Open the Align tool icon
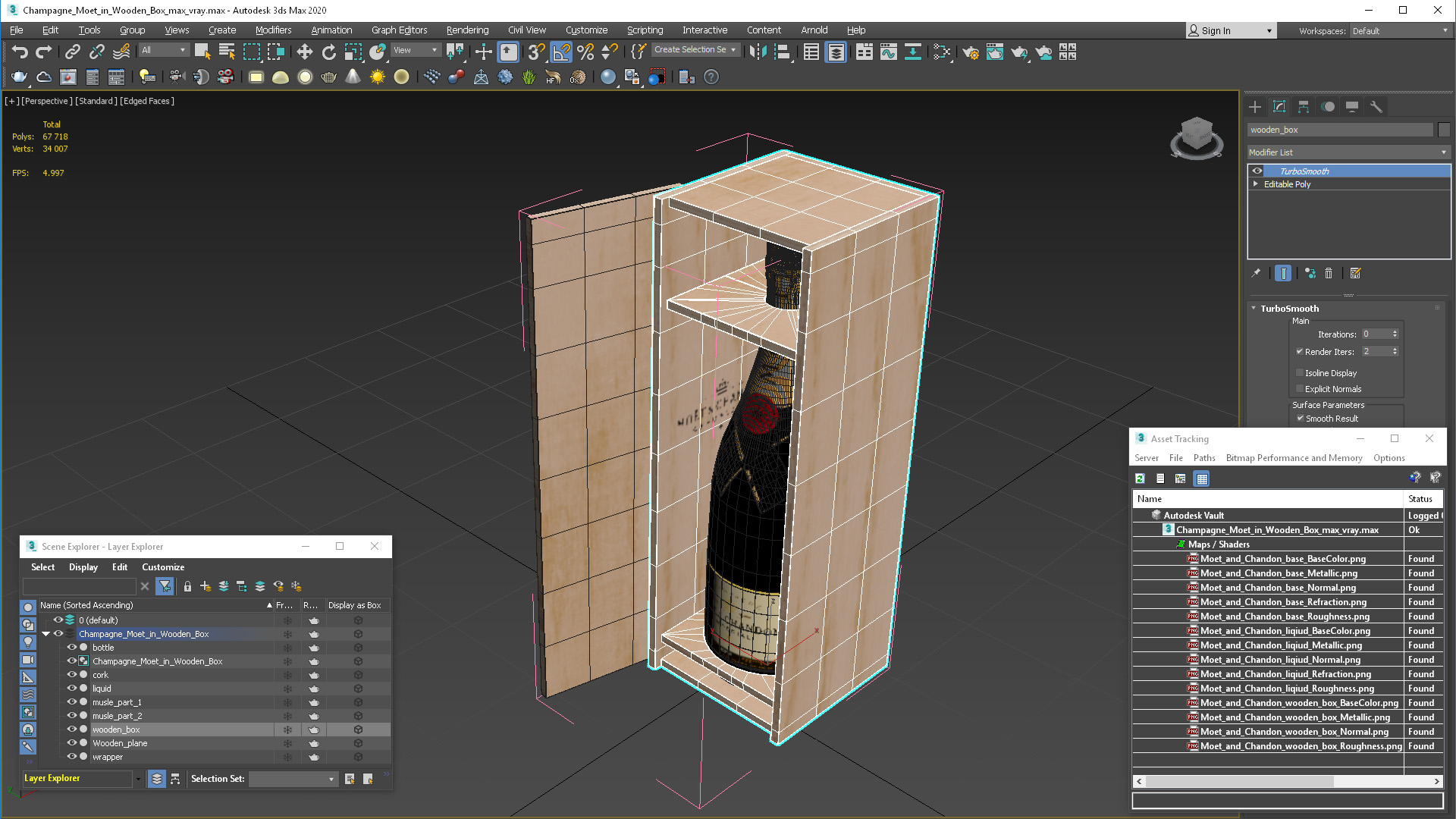 tap(782, 52)
